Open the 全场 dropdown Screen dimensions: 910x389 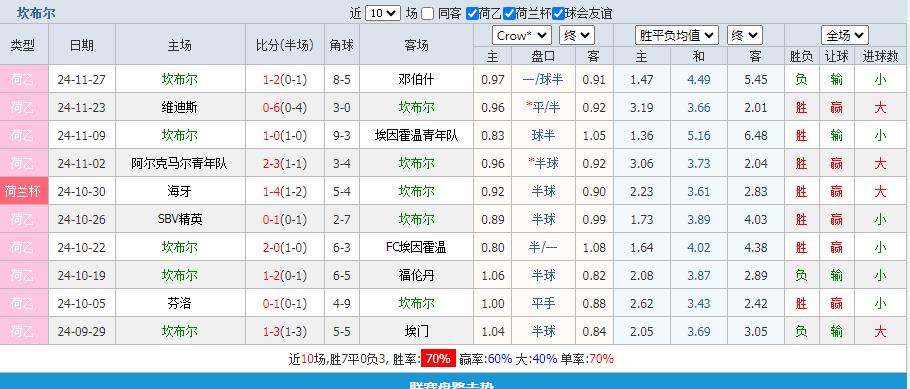pyautogui.click(x=844, y=36)
